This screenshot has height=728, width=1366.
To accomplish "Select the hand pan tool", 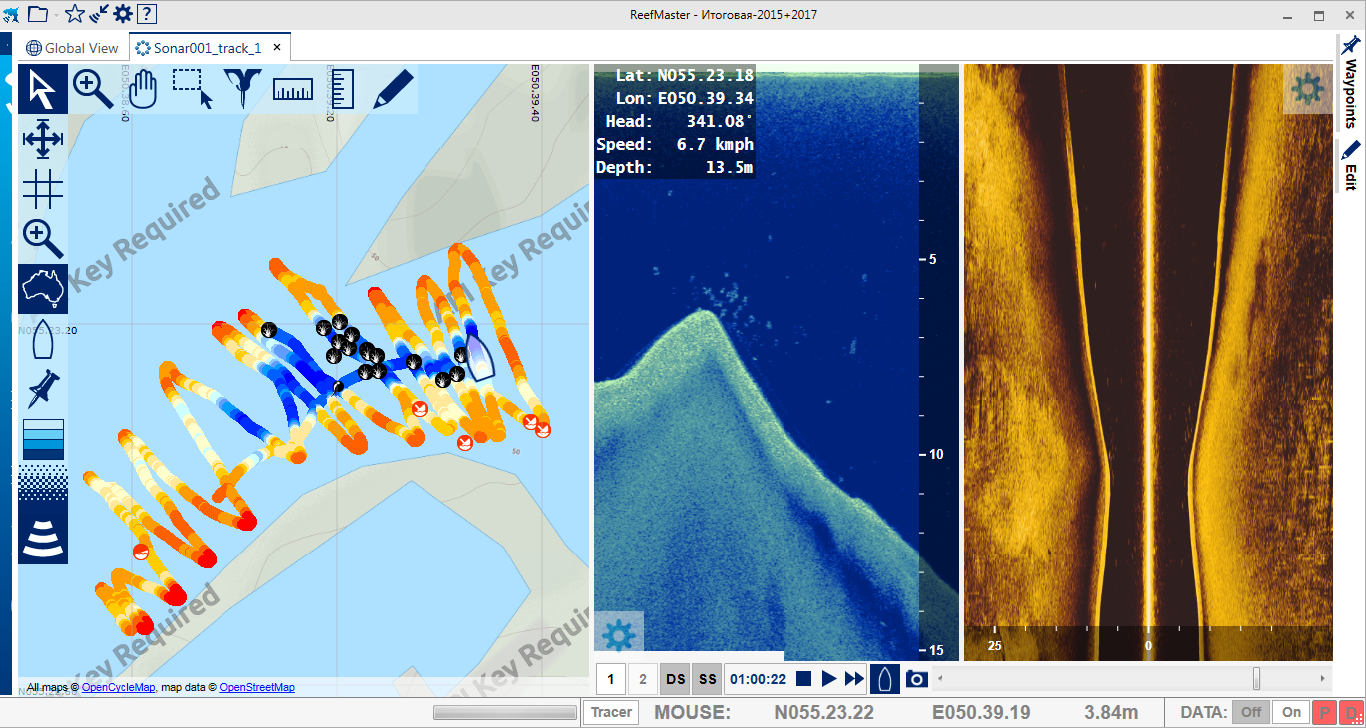I will coord(144,89).
